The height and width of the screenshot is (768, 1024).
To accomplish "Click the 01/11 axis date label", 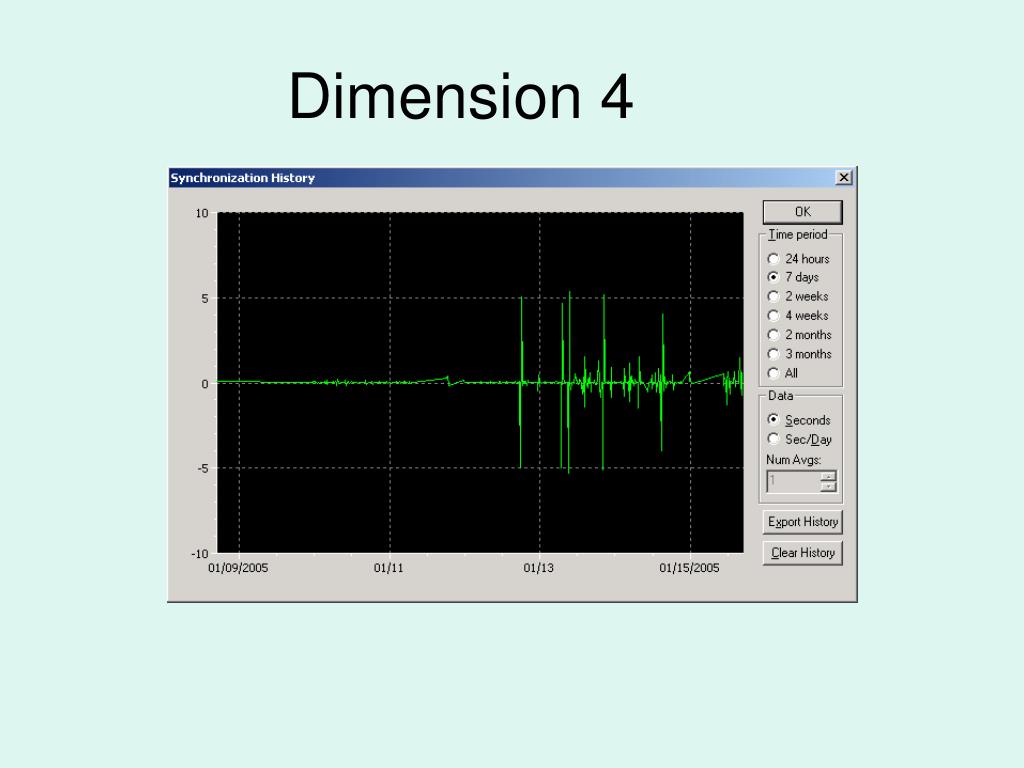I will click(389, 568).
